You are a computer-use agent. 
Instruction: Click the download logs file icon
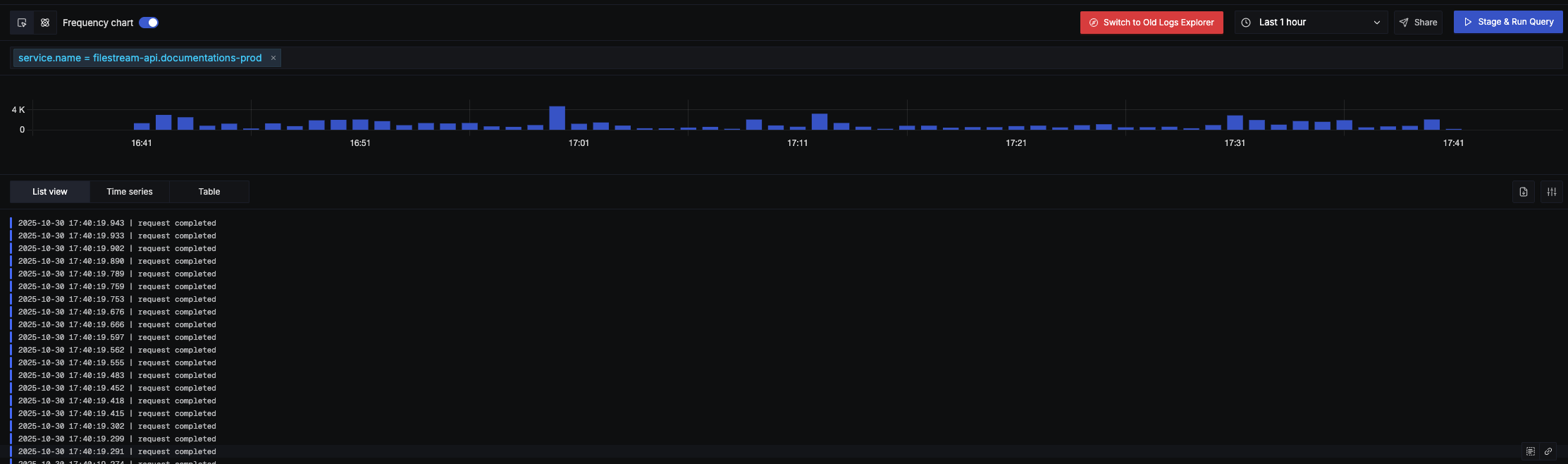pyautogui.click(x=1524, y=192)
